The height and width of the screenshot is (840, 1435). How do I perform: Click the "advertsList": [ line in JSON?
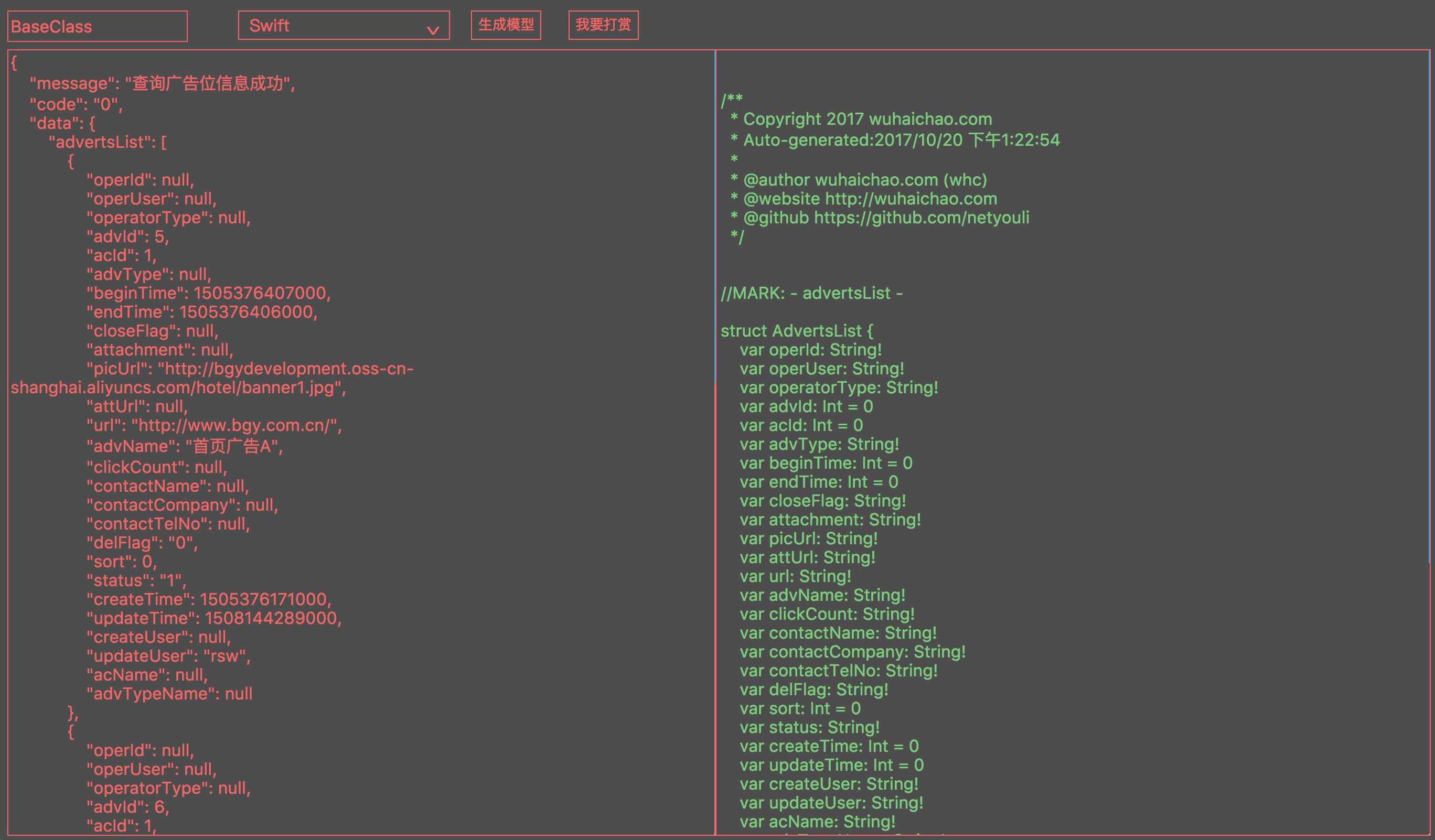tap(108, 142)
